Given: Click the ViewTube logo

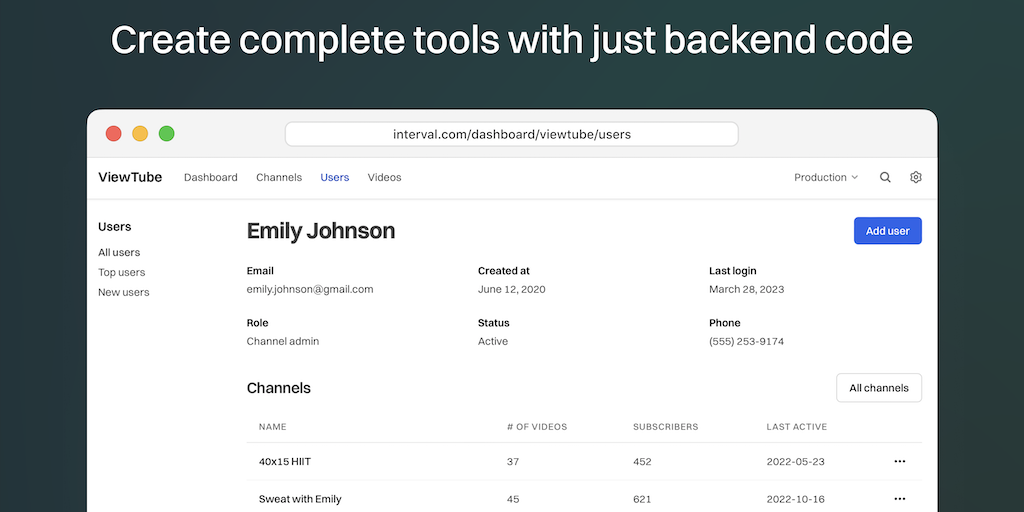Looking at the screenshot, I should click(130, 178).
